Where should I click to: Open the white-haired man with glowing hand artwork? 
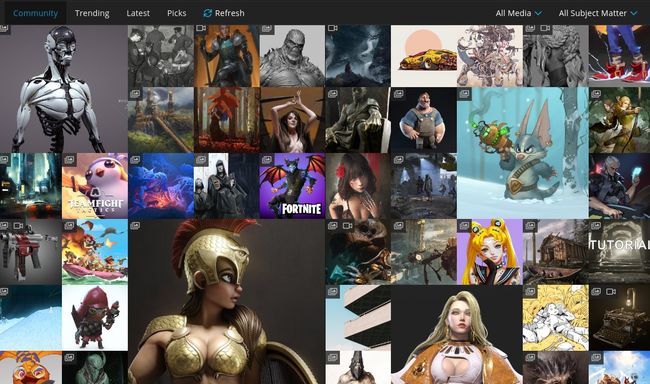point(619,186)
